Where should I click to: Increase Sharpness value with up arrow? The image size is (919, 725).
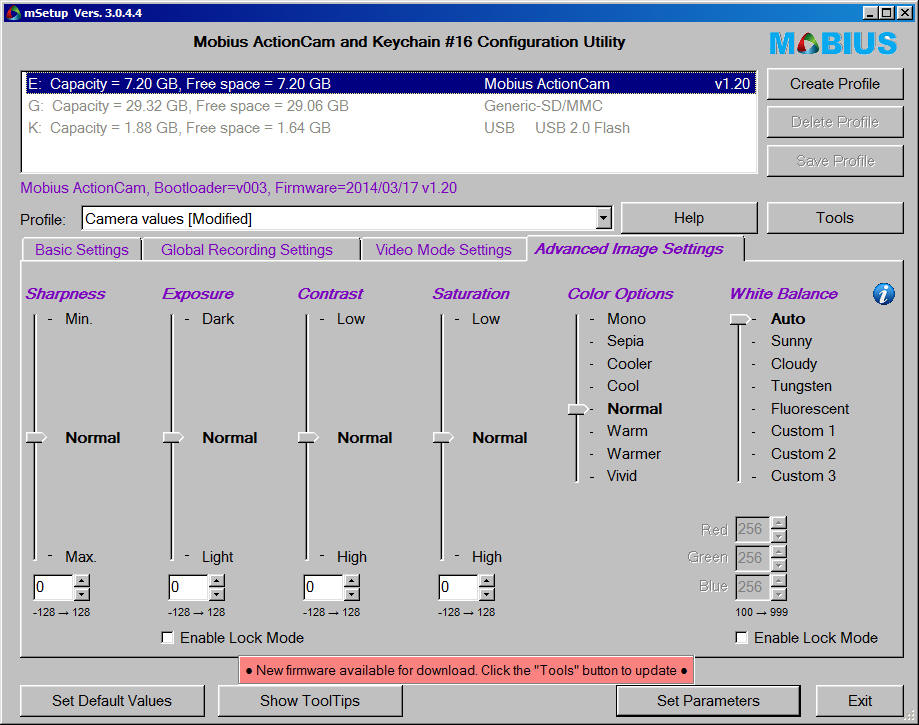point(82,581)
